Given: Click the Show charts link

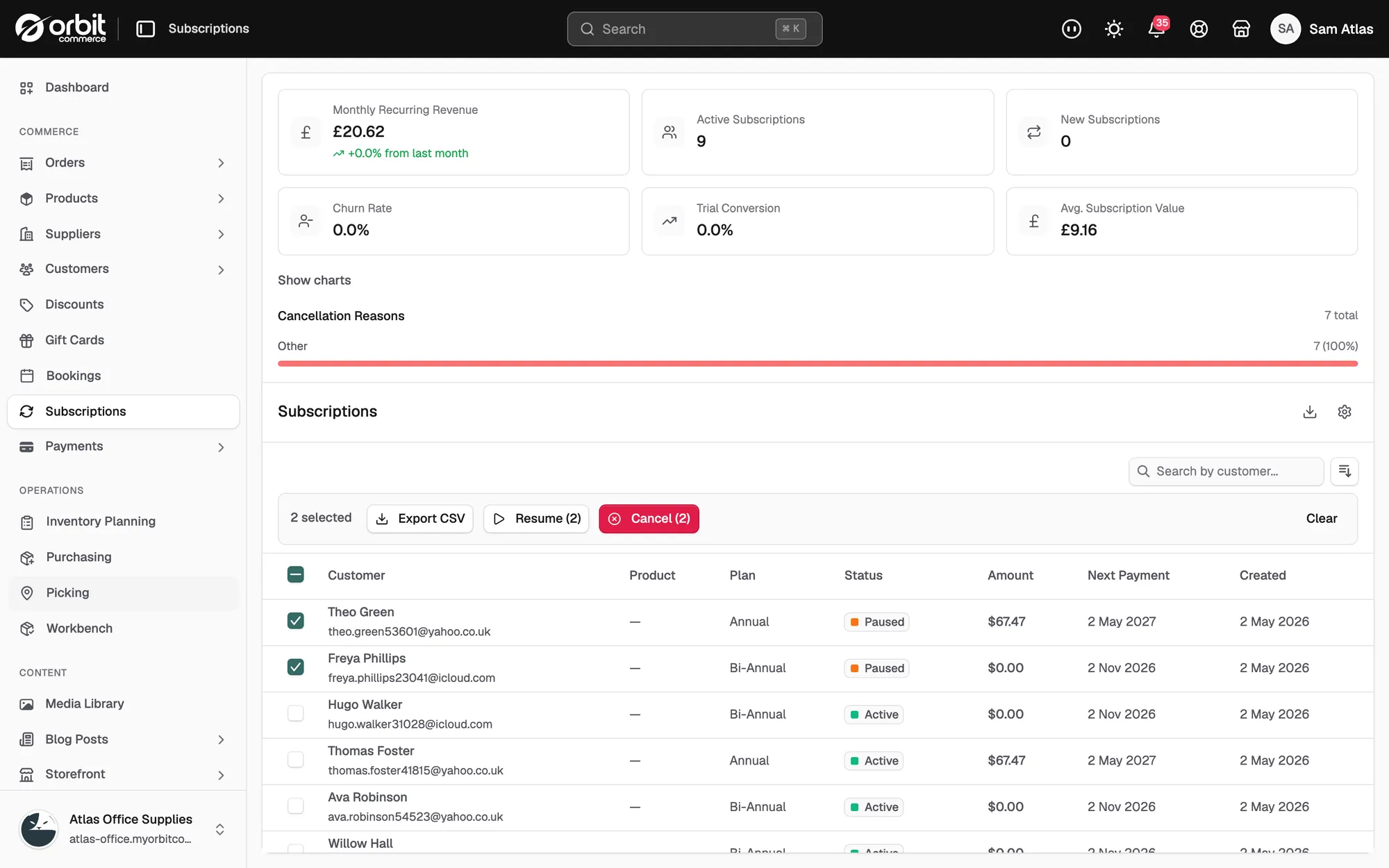Looking at the screenshot, I should pos(315,281).
